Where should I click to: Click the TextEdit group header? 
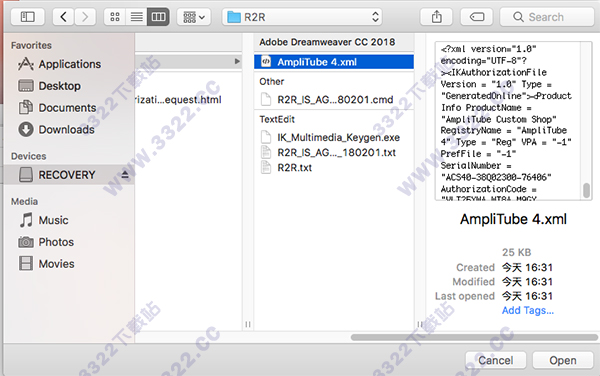coord(277,119)
